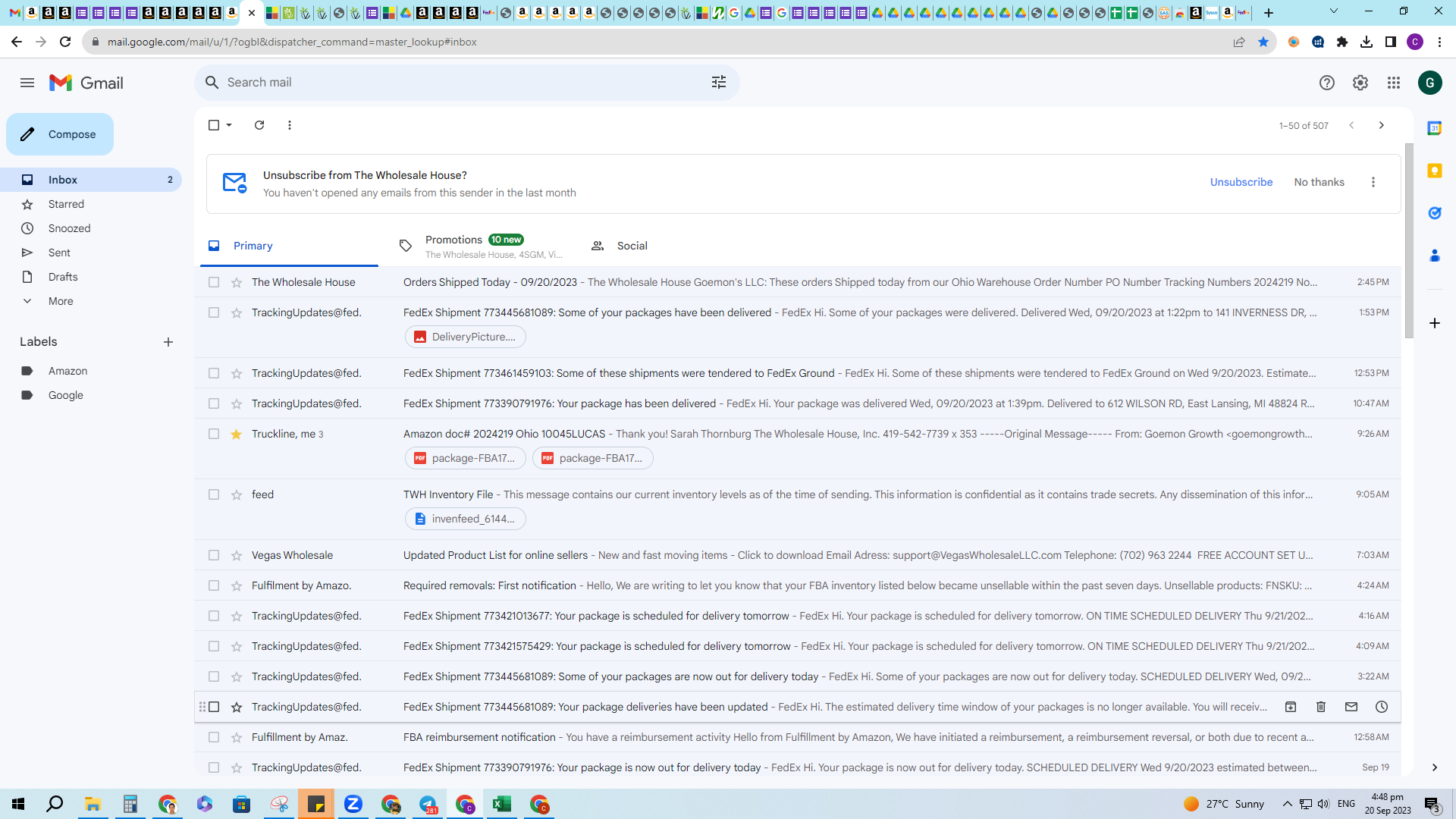This screenshot has width=1456, height=819.
Task: Open Windows Start menu
Action: 18,804
